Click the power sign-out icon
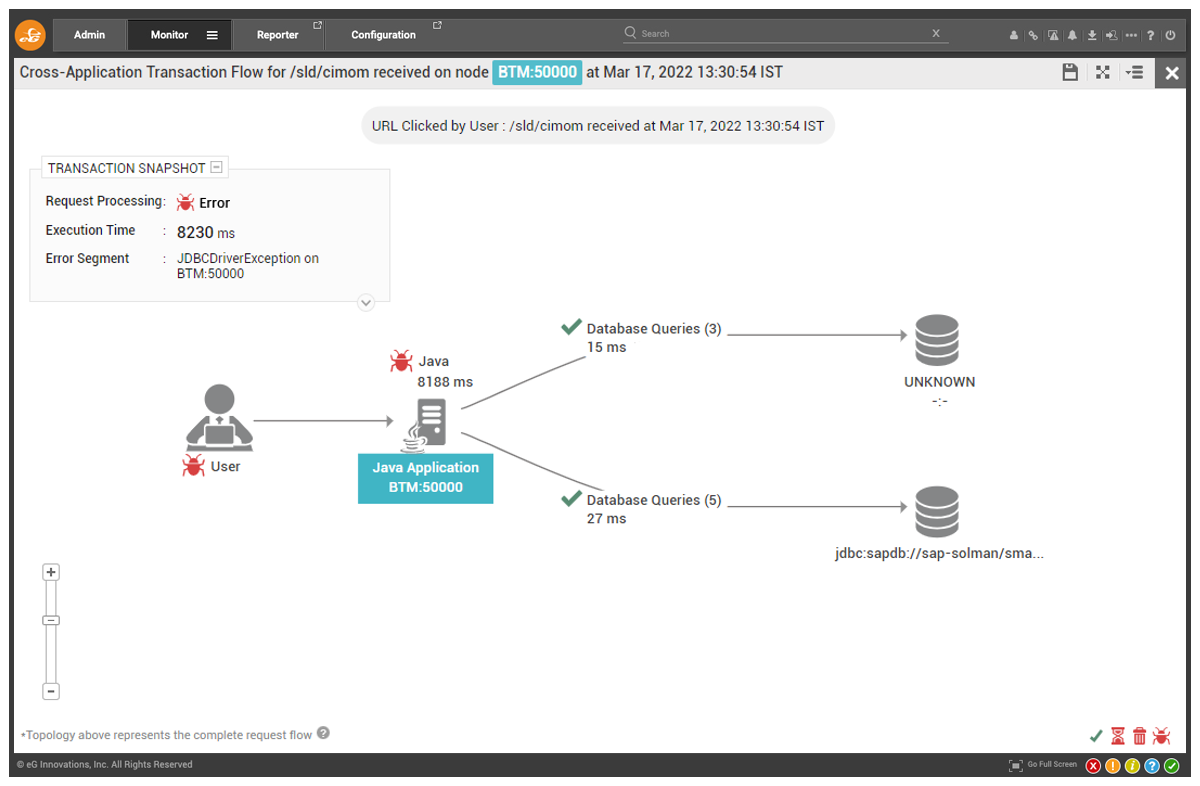 (x=1170, y=35)
